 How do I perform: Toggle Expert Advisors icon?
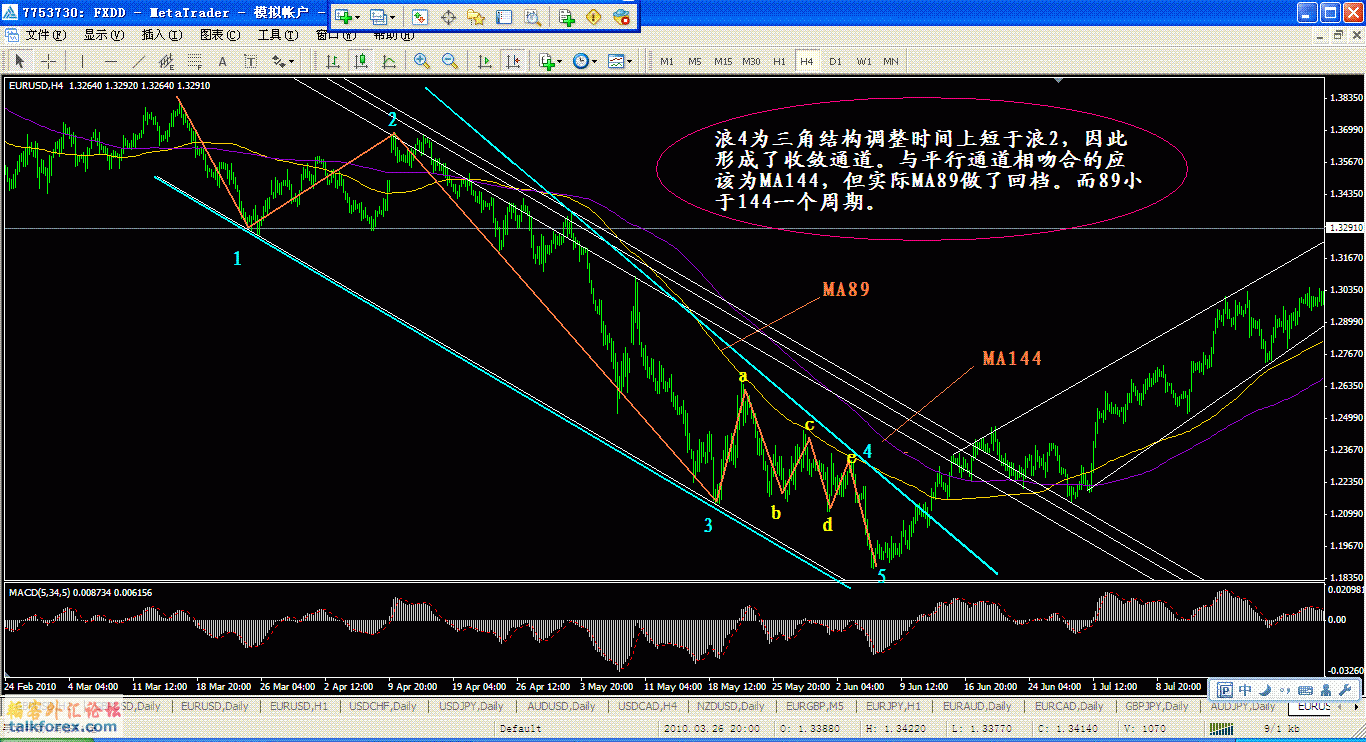(622, 17)
